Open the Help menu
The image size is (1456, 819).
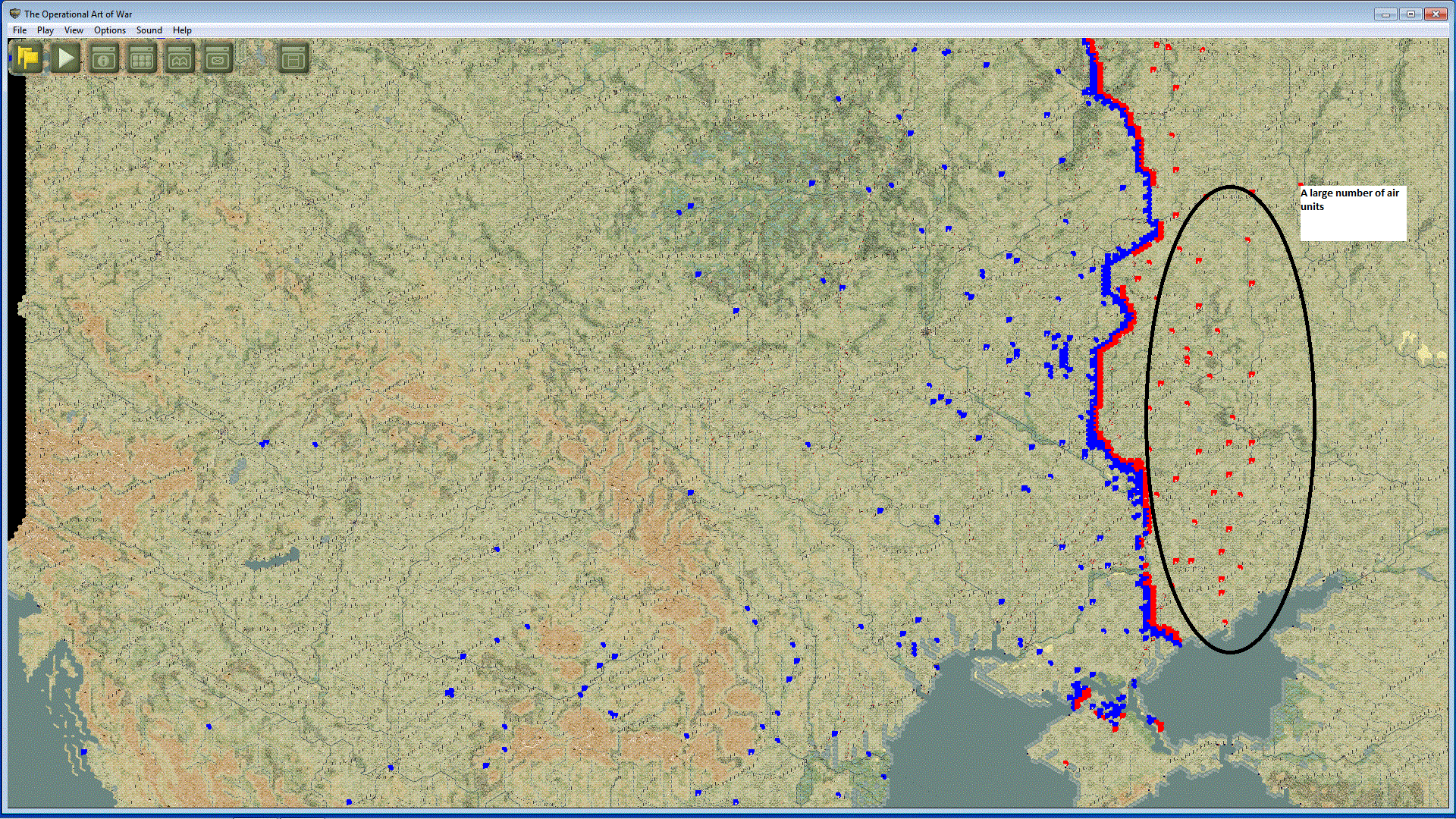(182, 30)
